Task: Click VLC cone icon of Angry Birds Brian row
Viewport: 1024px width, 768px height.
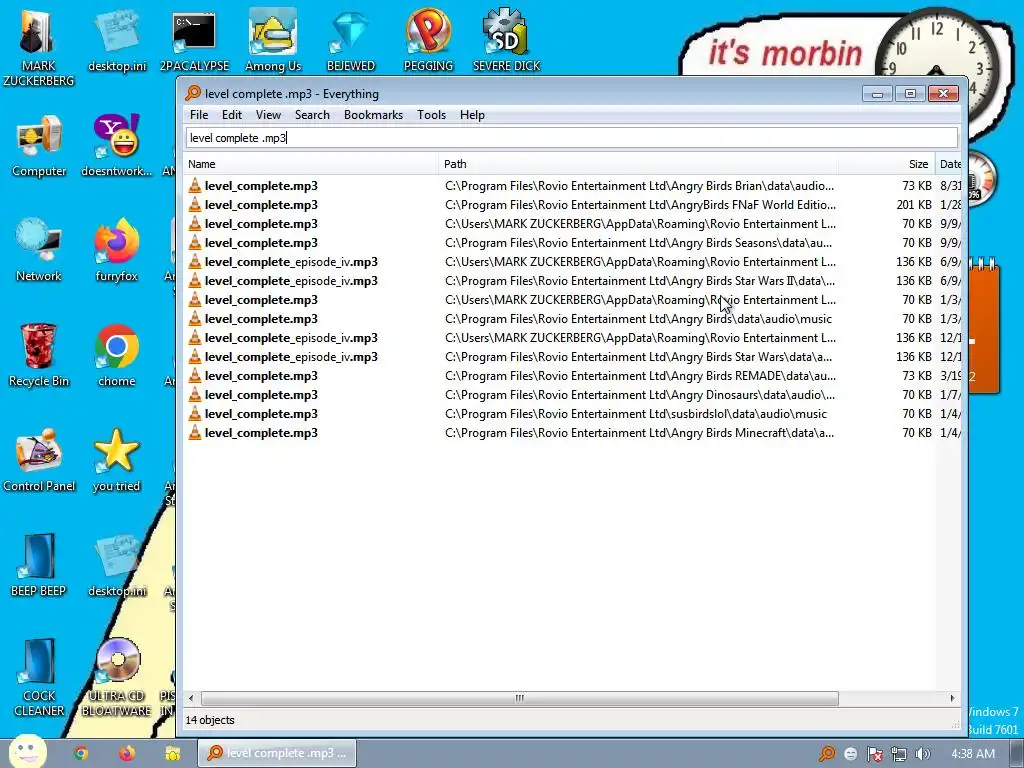Action: (195, 185)
